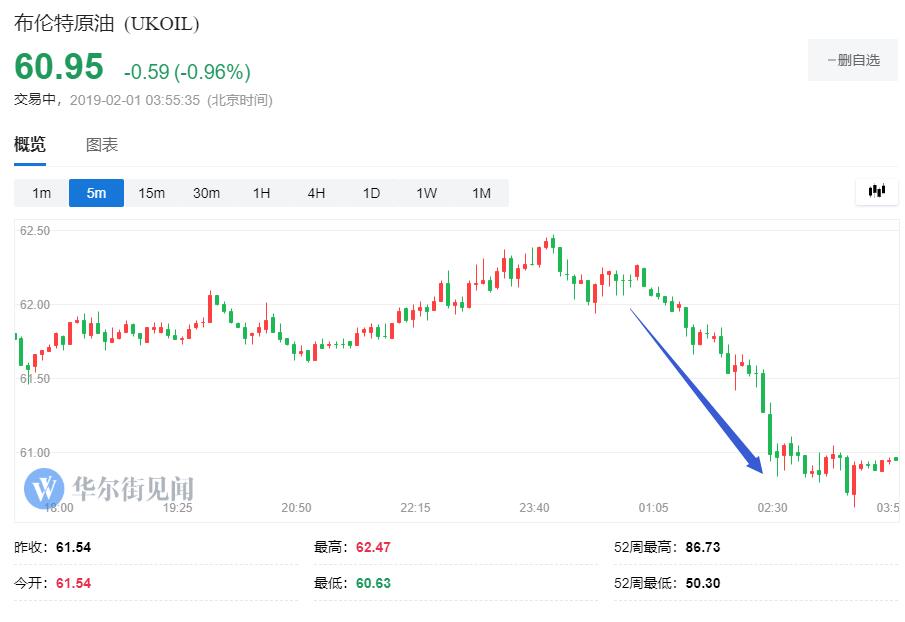
Task: Set the chart interval to 1H
Action: pyautogui.click(x=261, y=193)
